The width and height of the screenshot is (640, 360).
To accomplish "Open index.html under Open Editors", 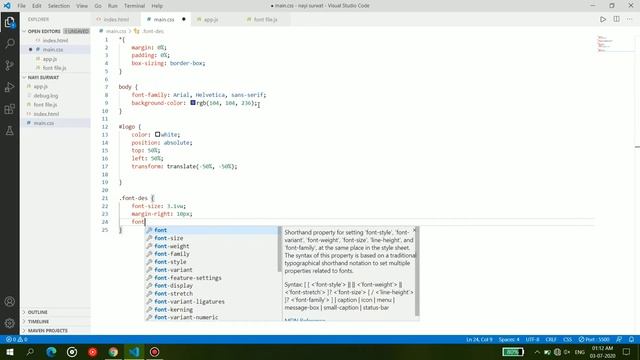I will 56,40.
